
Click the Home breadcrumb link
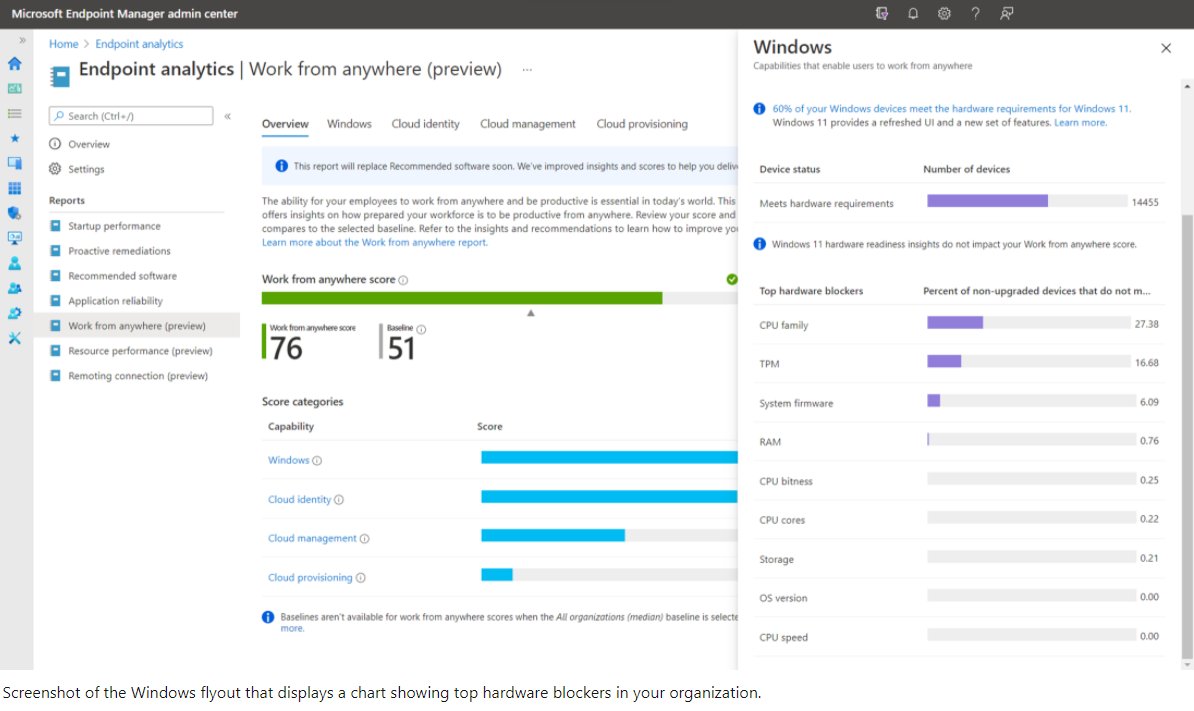(63, 44)
